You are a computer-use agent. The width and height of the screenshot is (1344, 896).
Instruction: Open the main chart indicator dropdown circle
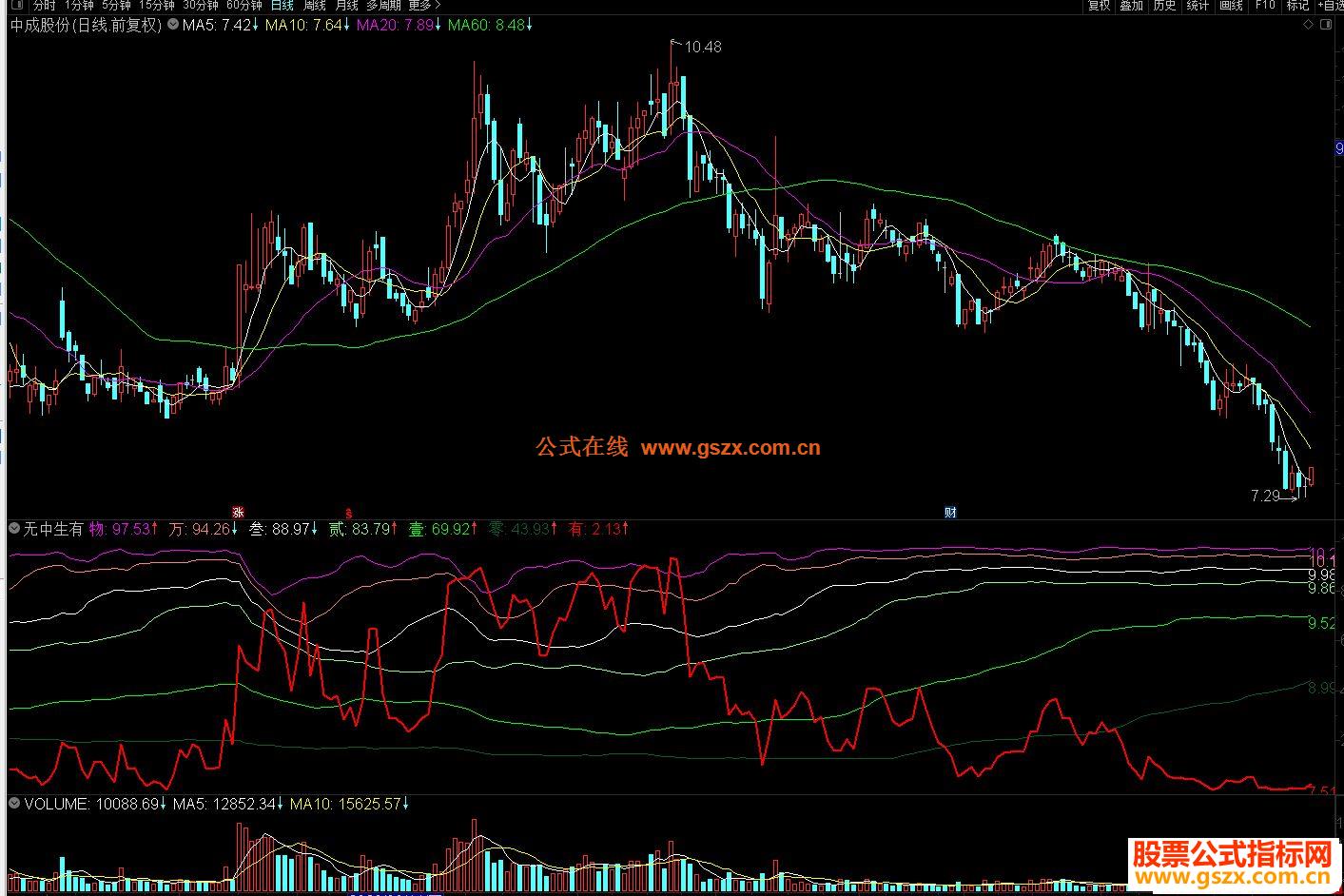(x=172, y=26)
